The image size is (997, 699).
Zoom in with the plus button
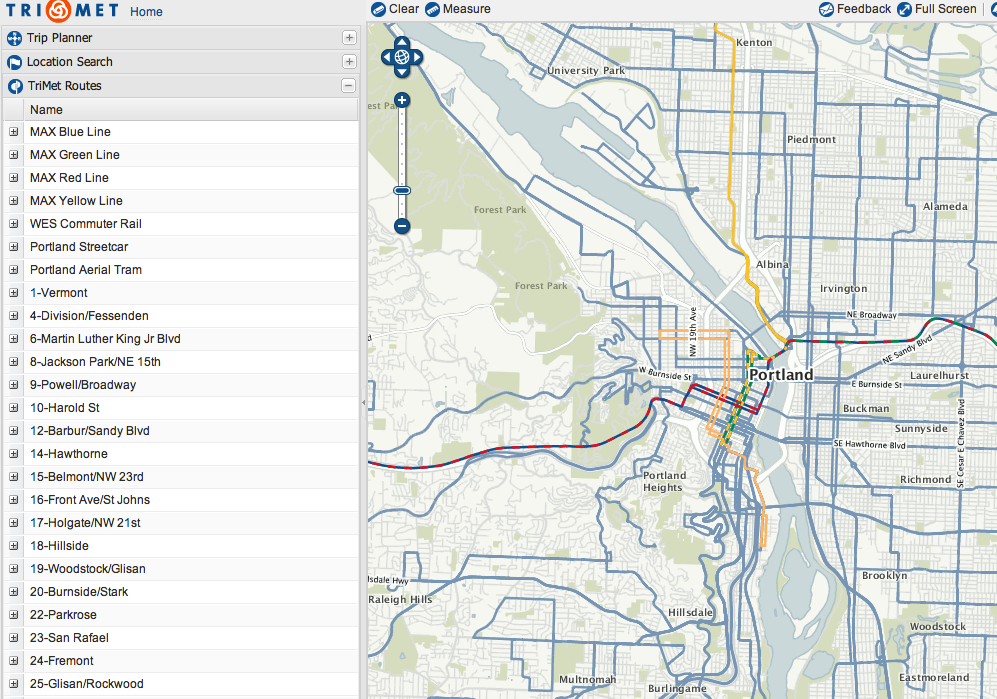(402, 100)
